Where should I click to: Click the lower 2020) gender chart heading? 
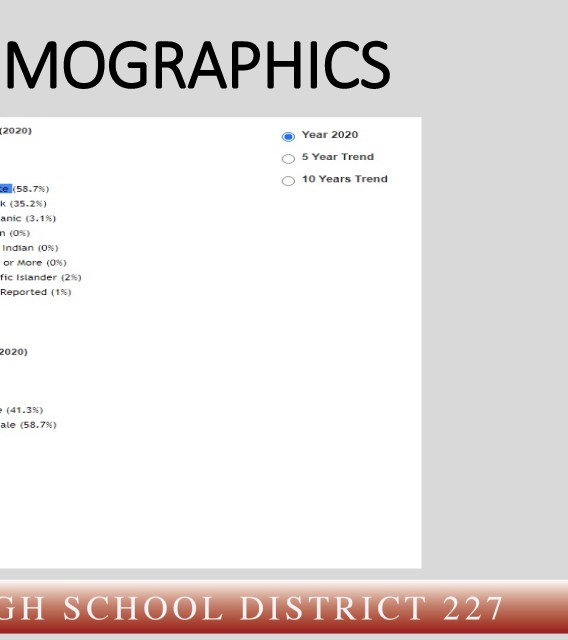[x=14, y=352]
